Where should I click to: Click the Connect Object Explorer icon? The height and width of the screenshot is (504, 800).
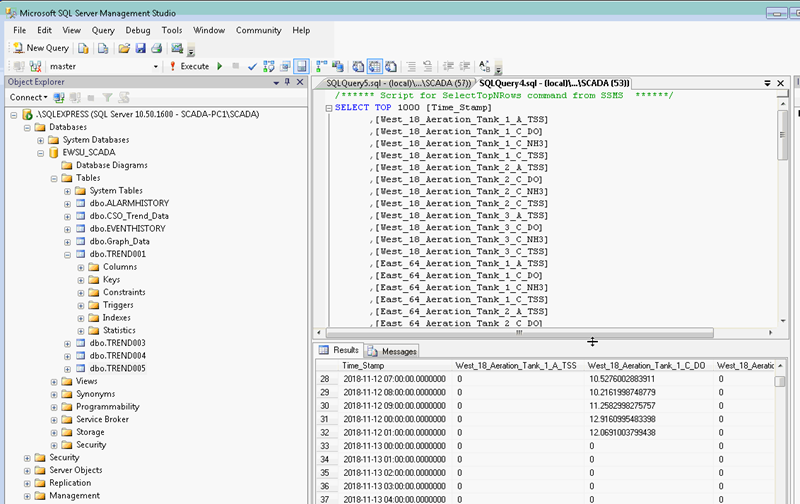(x=59, y=97)
